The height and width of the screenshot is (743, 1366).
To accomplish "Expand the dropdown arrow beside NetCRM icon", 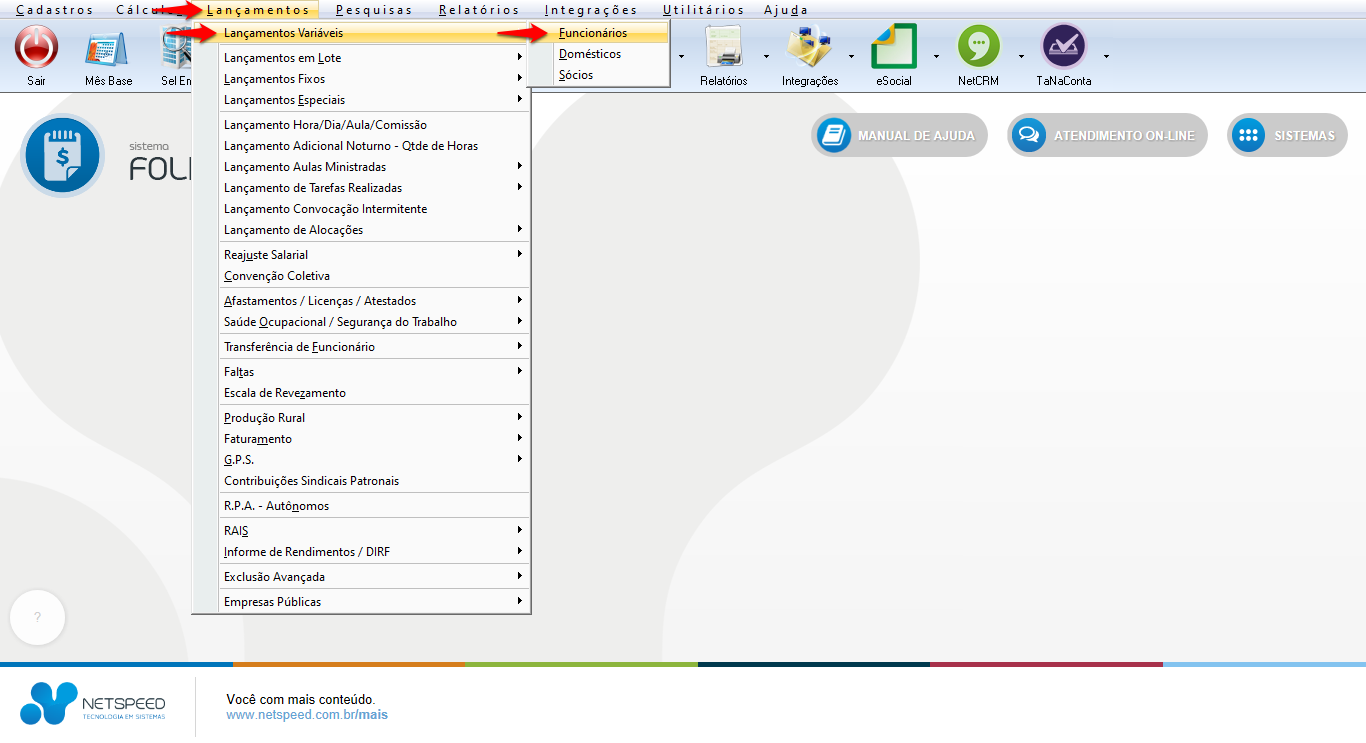I will pyautogui.click(x=1021, y=56).
